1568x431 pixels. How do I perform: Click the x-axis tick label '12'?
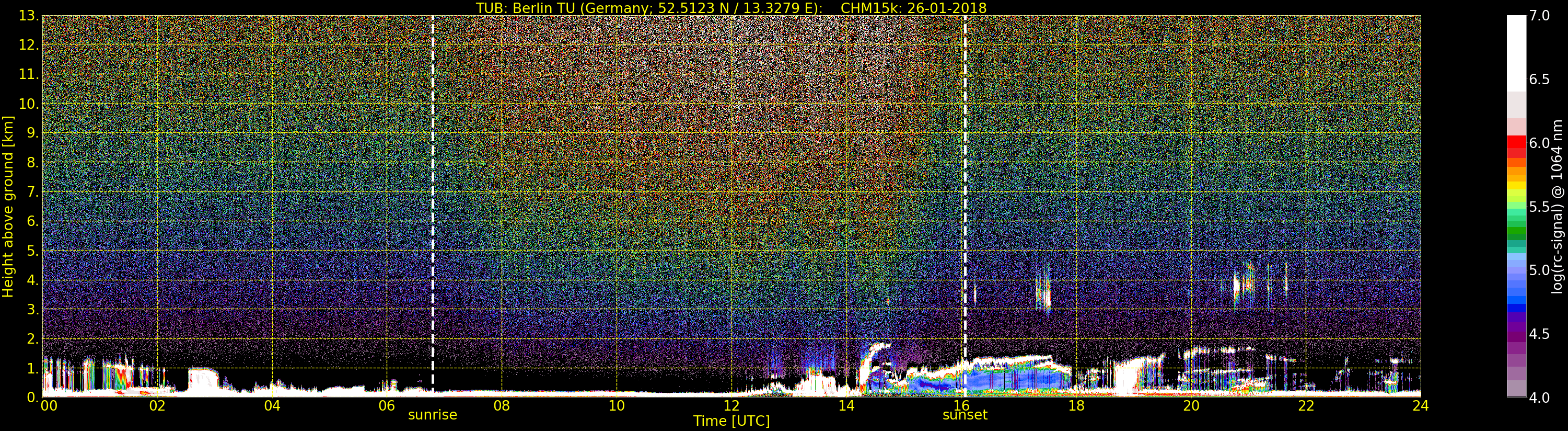point(731,406)
